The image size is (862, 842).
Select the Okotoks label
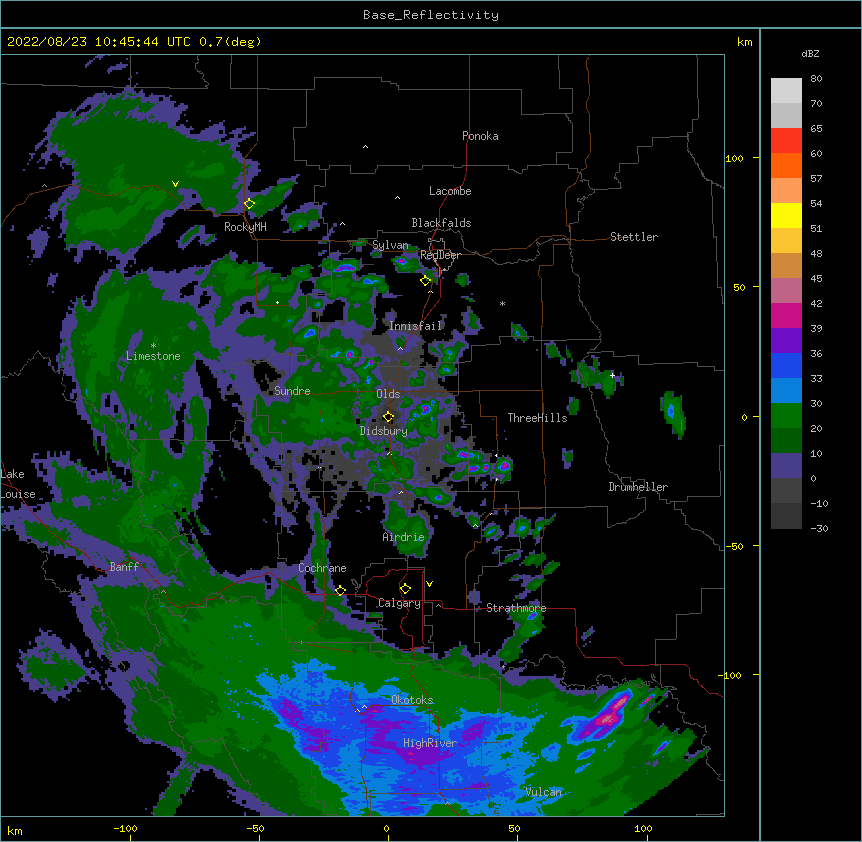click(412, 700)
